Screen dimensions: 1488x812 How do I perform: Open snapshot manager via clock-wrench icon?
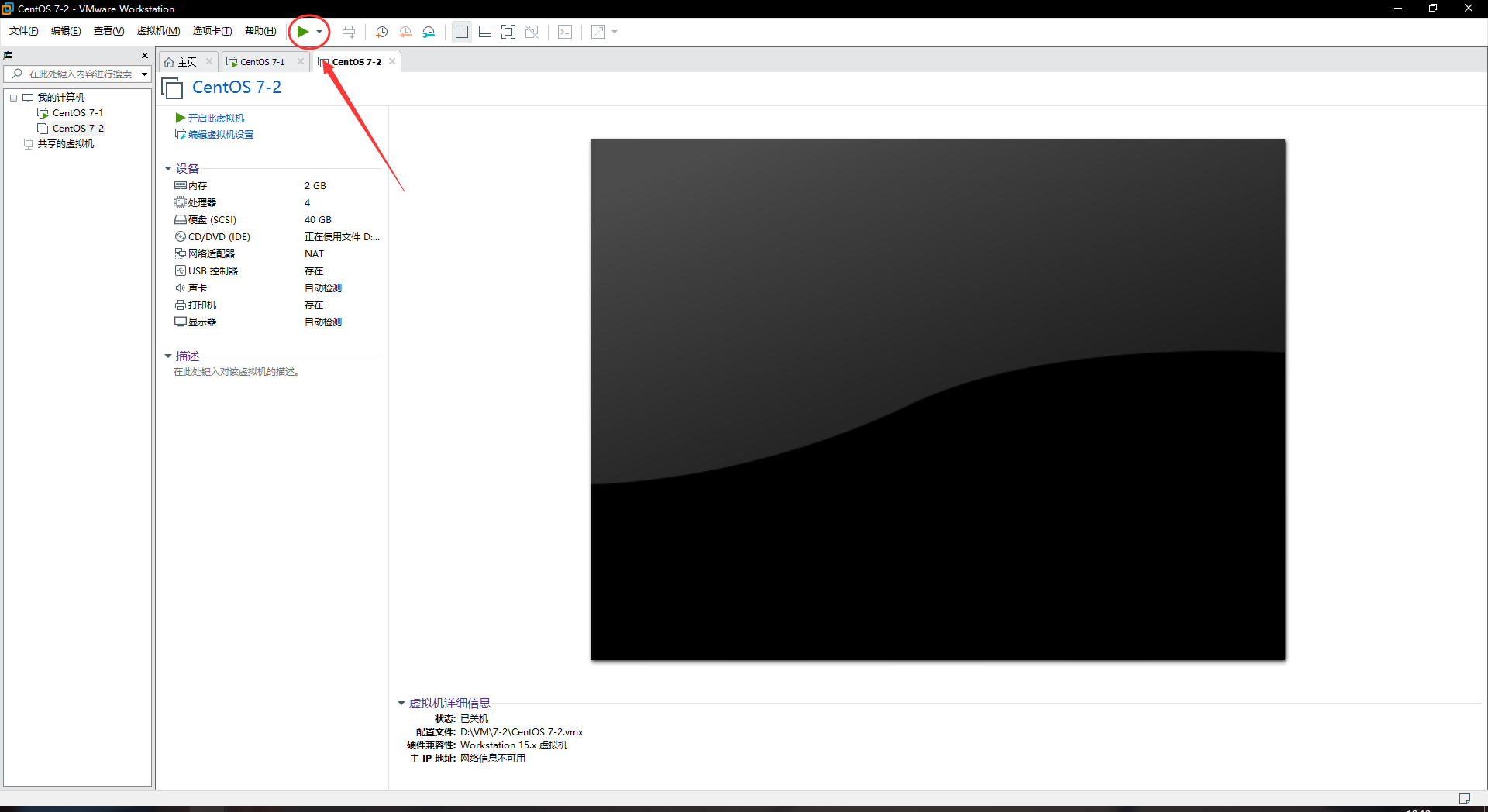point(429,32)
